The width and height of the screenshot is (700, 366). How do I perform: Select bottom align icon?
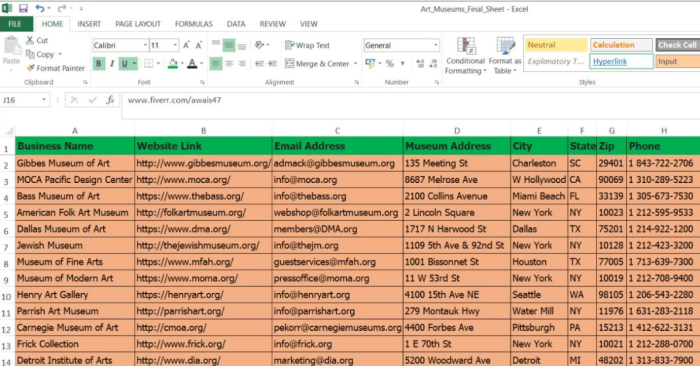point(242,45)
